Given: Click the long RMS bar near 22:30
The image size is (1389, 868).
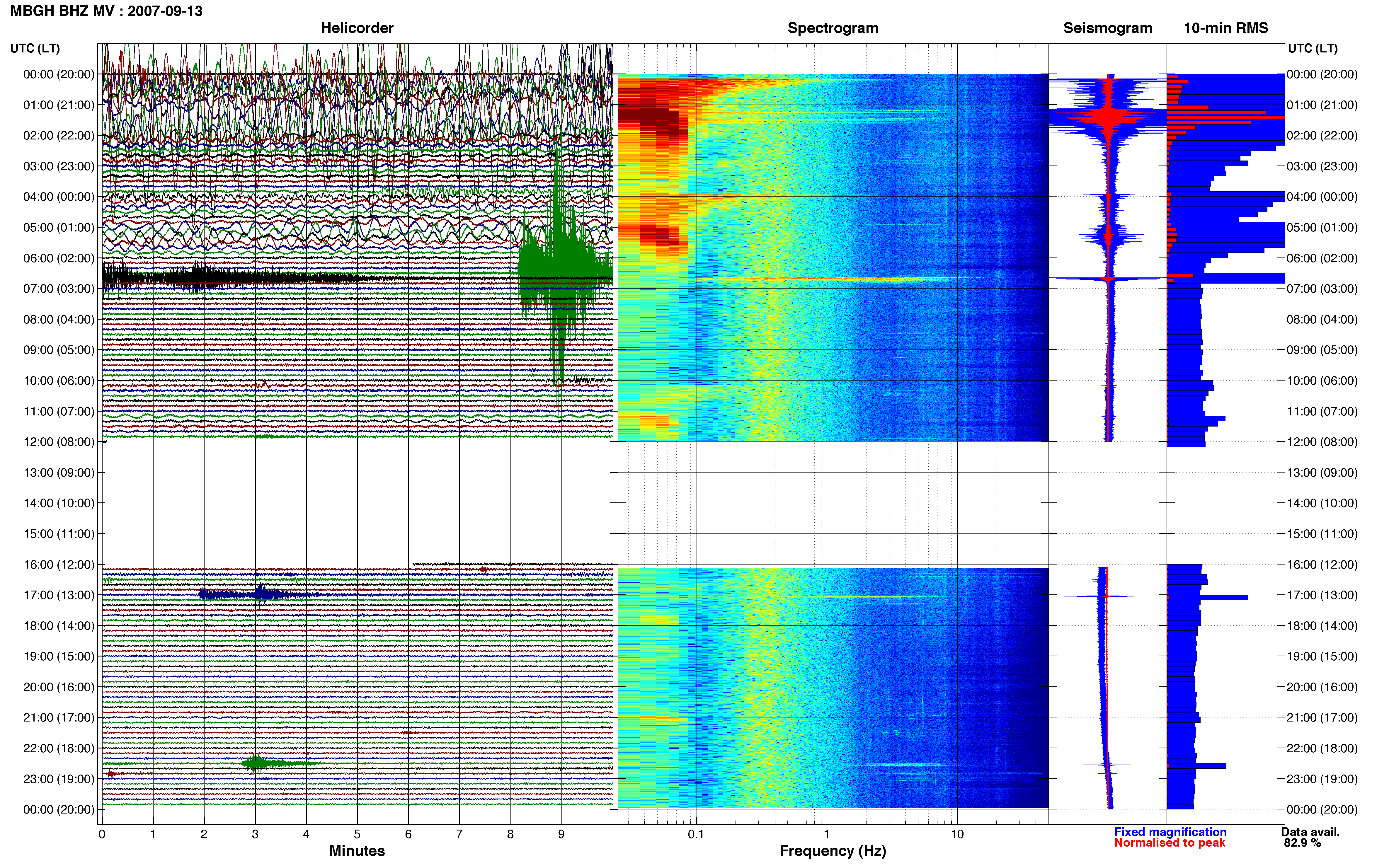Looking at the screenshot, I should tap(1197, 766).
